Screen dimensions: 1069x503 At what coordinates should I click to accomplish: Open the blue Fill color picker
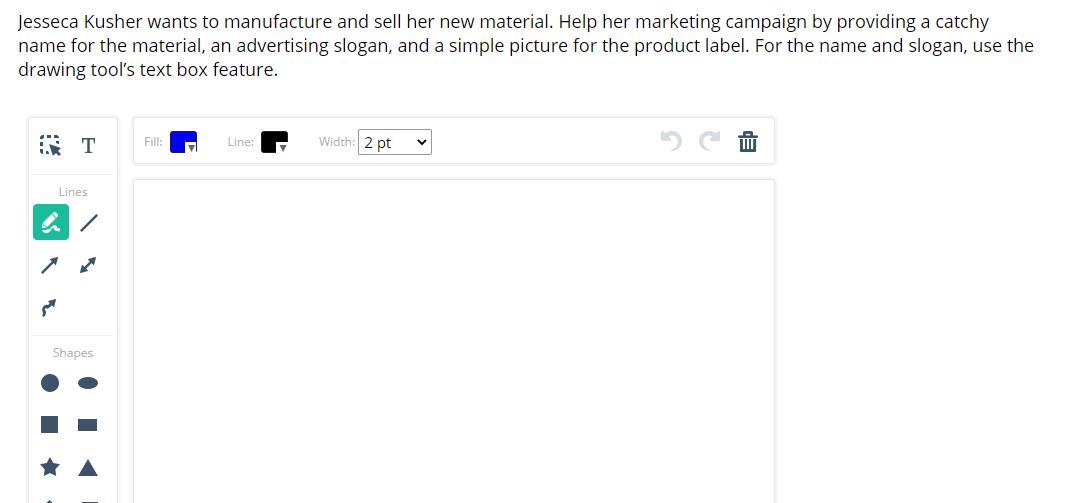coord(183,142)
